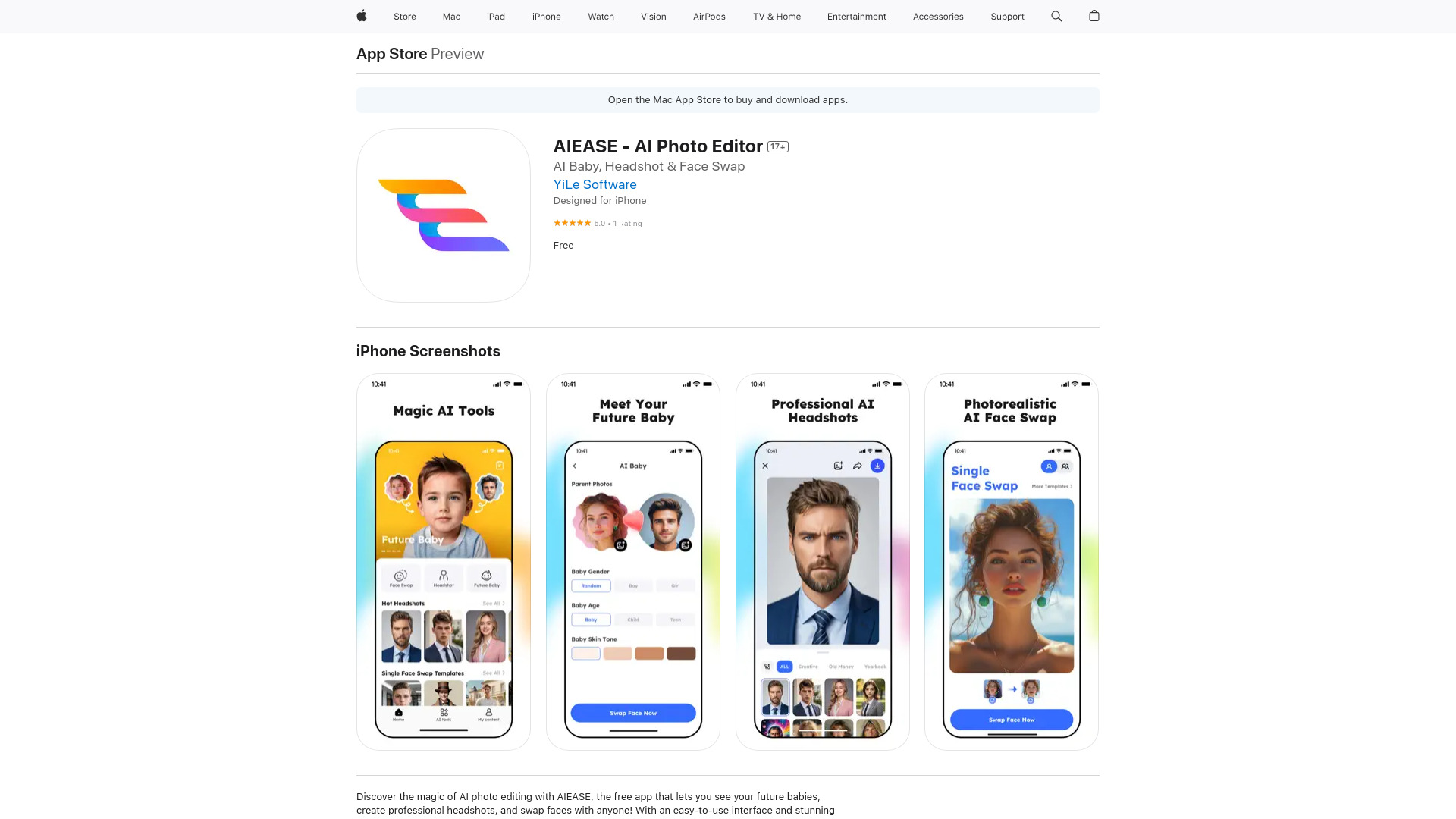Click the shopping bag icon in menu bar
Viewport: 1456px width, 819px height.
pyautogui.click(x=1094, y=16)
